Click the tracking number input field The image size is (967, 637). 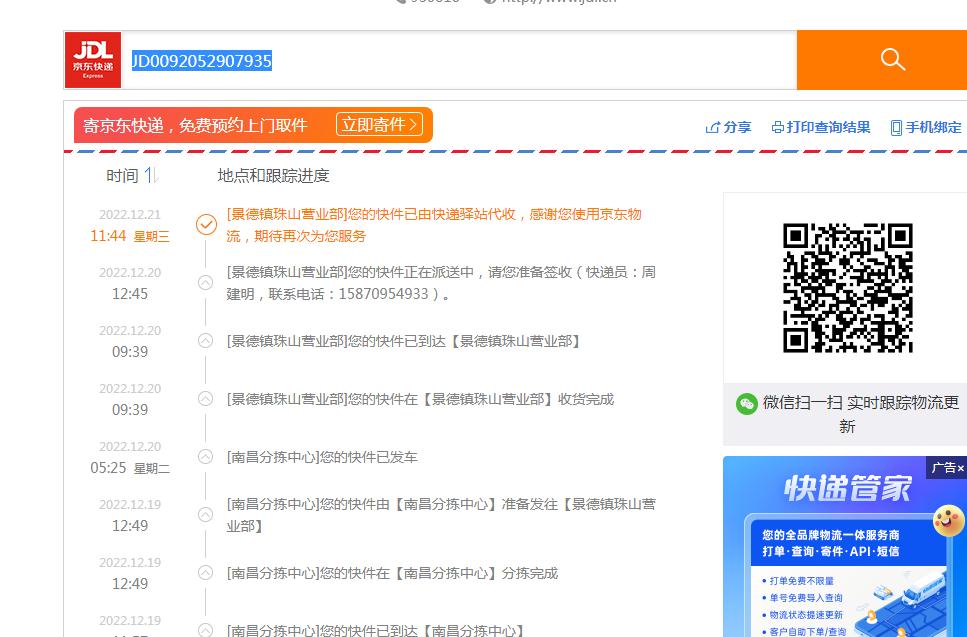pyautogui.click(x=461, y=60)
